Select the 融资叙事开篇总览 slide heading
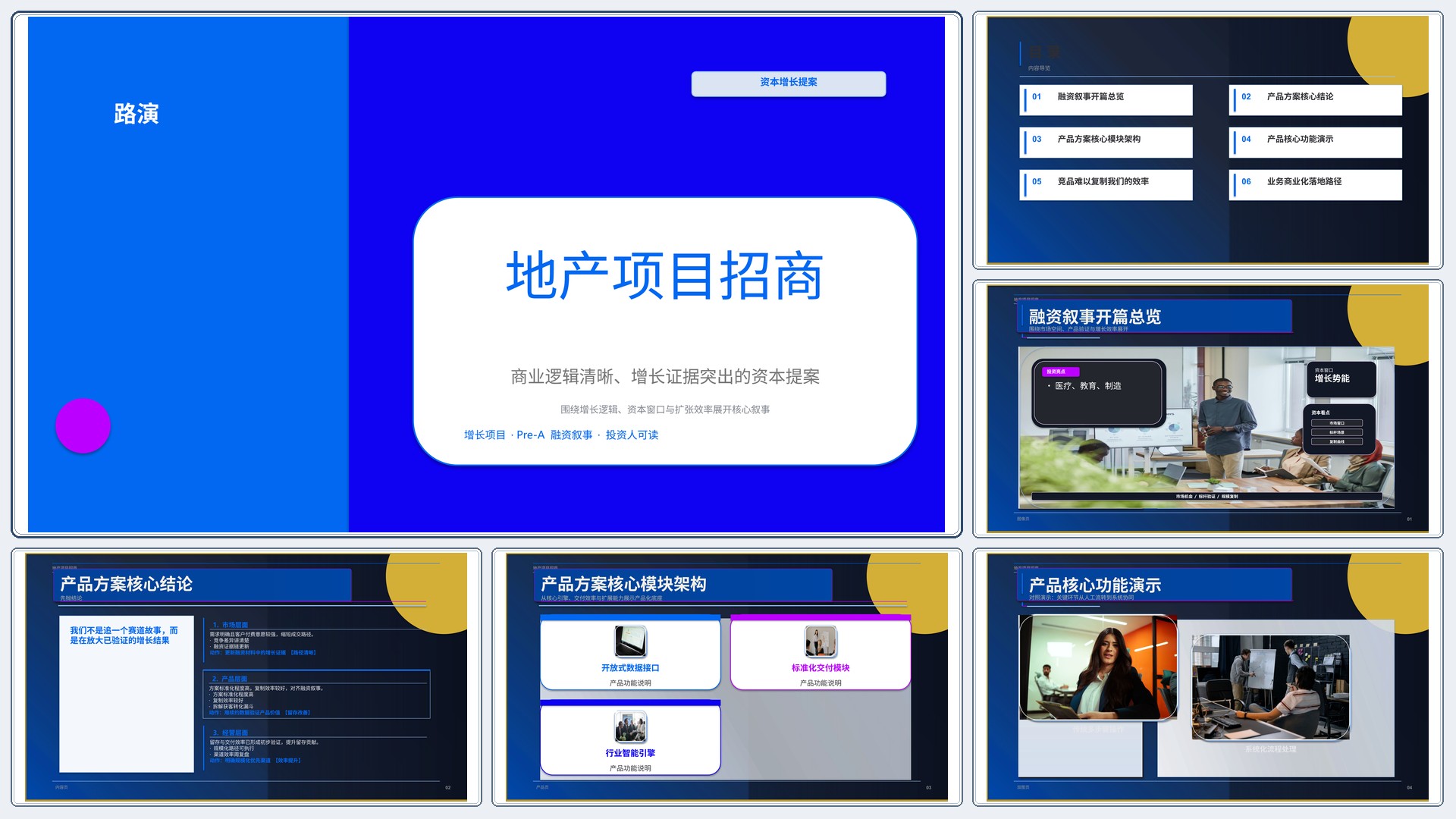The height and width of the screenshot is (819, 1456). coord(1094,317)
